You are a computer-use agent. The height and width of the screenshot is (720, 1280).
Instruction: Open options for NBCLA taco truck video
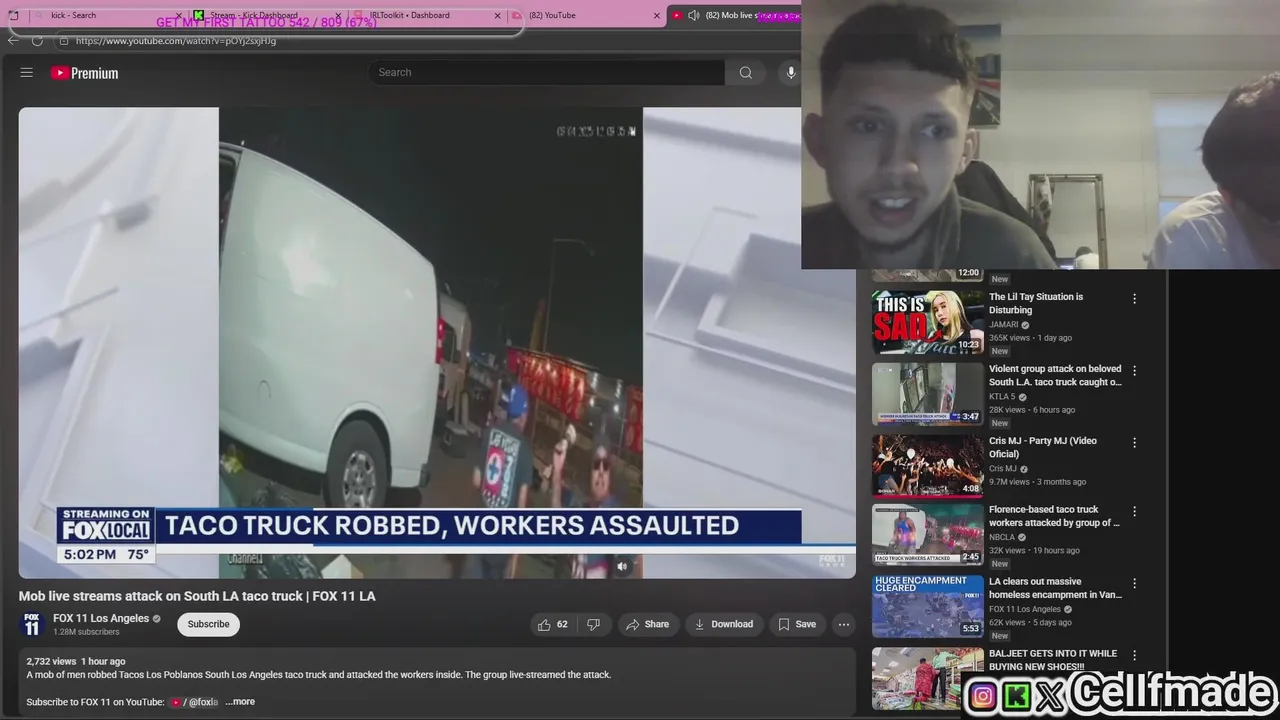(x=1134, y=512)
